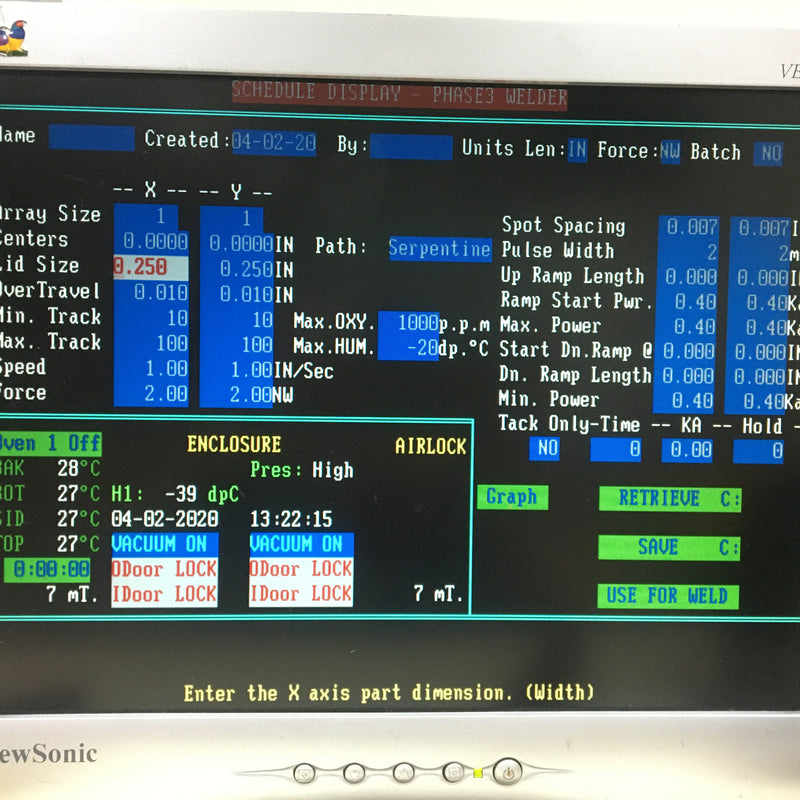The width and height of the screenshot is (800, 800).
Task: Select the By field
Action: 411,147
